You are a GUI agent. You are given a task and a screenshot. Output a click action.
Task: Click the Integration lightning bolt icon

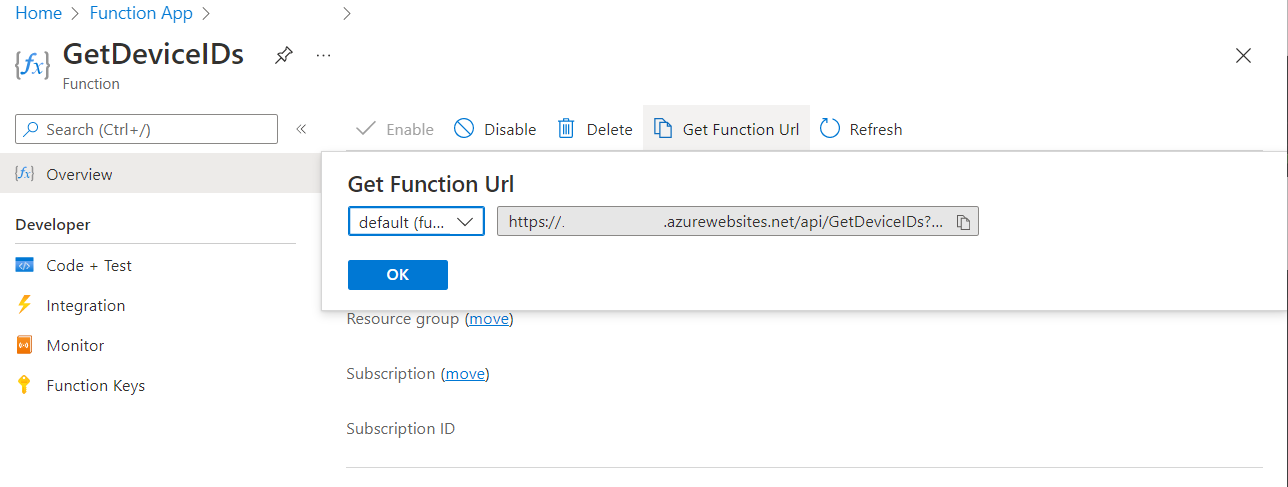25,305
